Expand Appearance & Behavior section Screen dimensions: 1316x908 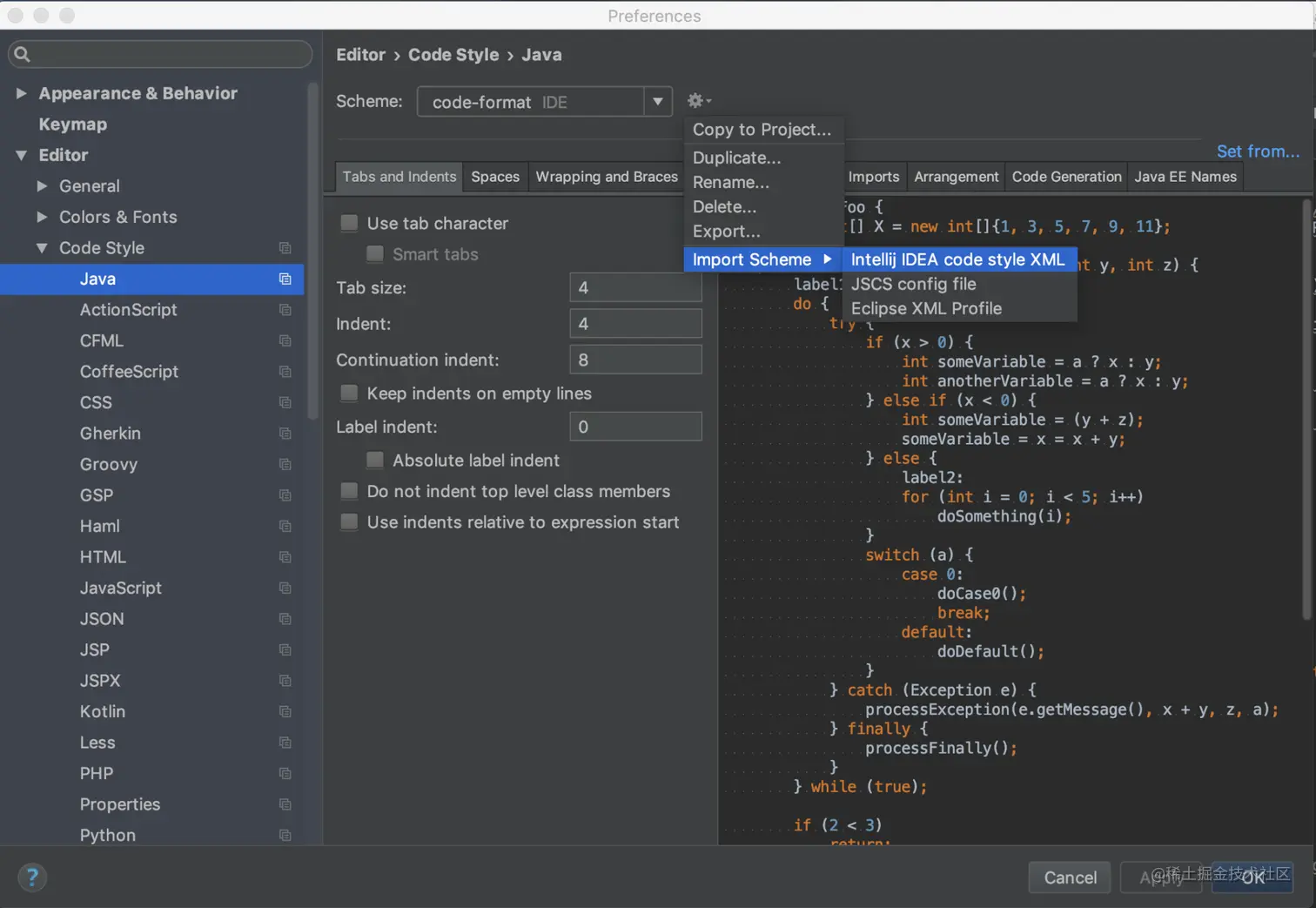[21, 93]
